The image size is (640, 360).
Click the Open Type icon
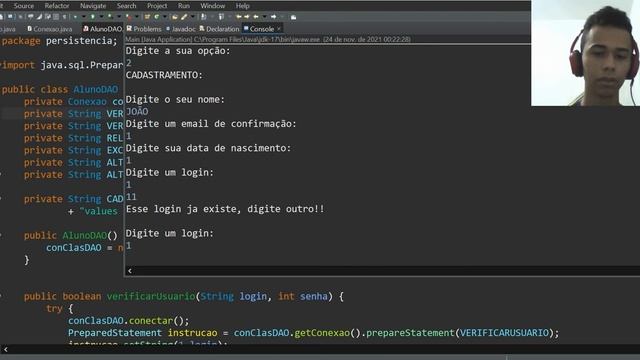[x=175, y=17]
